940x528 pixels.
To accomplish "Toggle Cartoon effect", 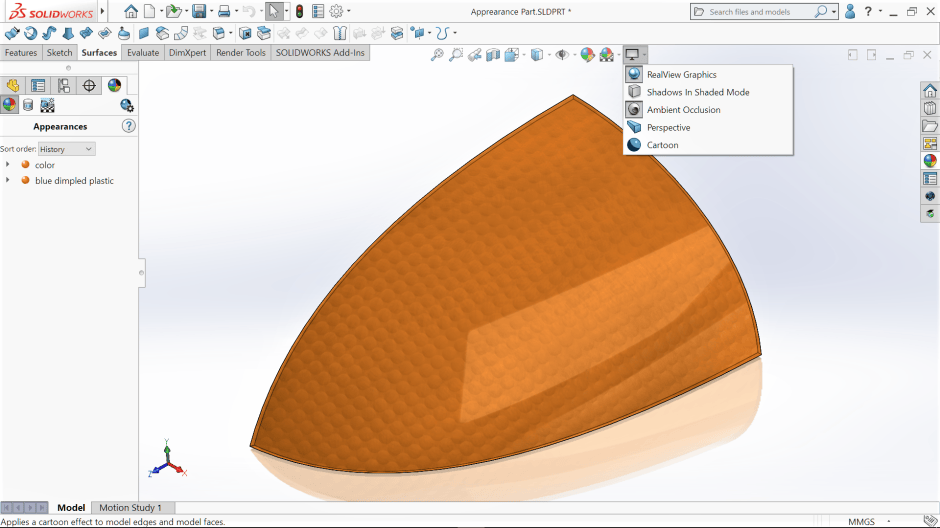I will point(708,144).
